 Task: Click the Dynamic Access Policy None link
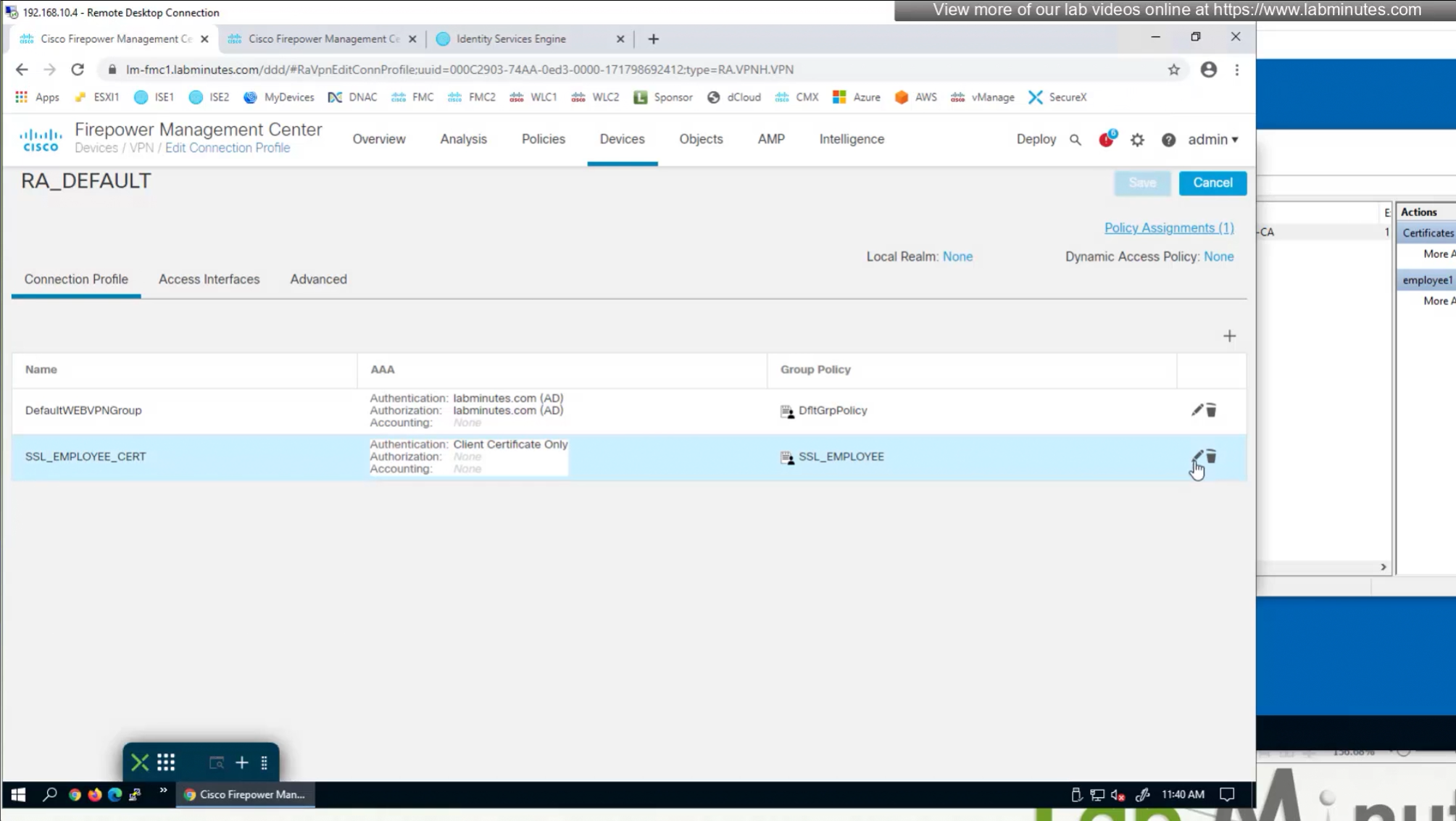[x=1218, y=257]
